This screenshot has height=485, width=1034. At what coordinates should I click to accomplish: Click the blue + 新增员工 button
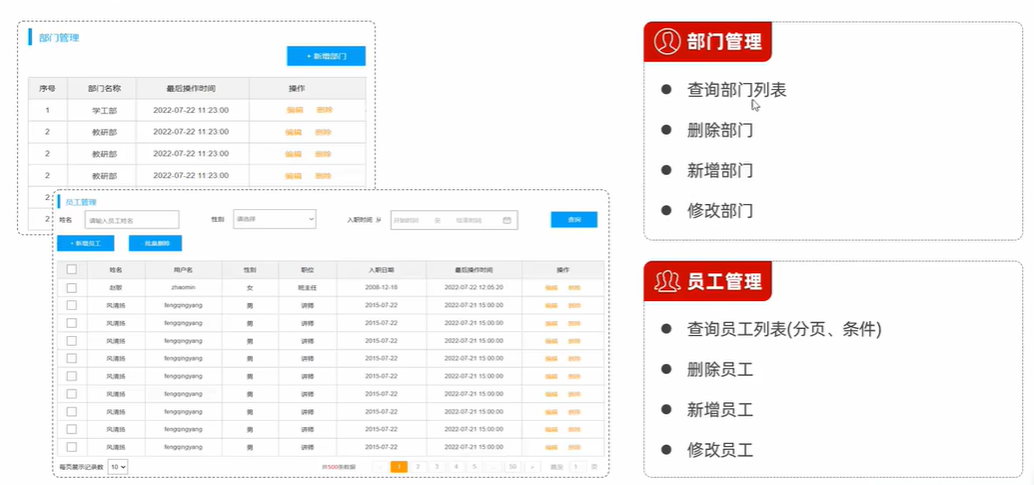coord(86,243)
